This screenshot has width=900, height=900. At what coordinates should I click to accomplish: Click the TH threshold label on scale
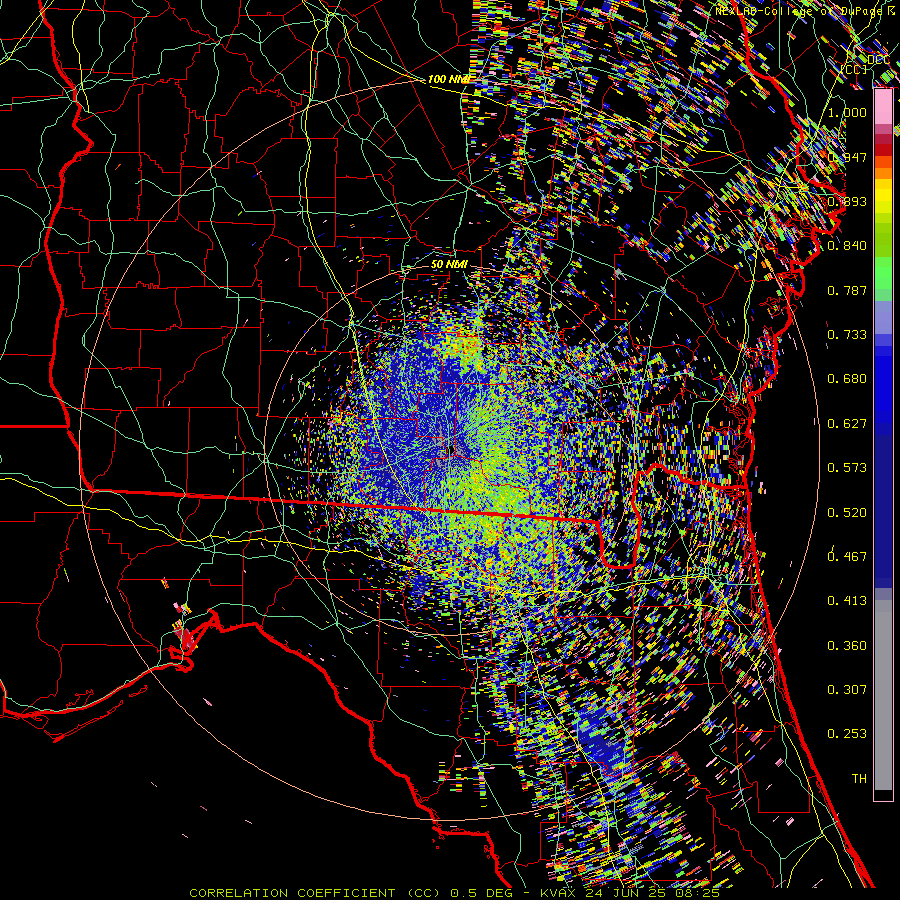pyautogui.click(x=859, y=779)
